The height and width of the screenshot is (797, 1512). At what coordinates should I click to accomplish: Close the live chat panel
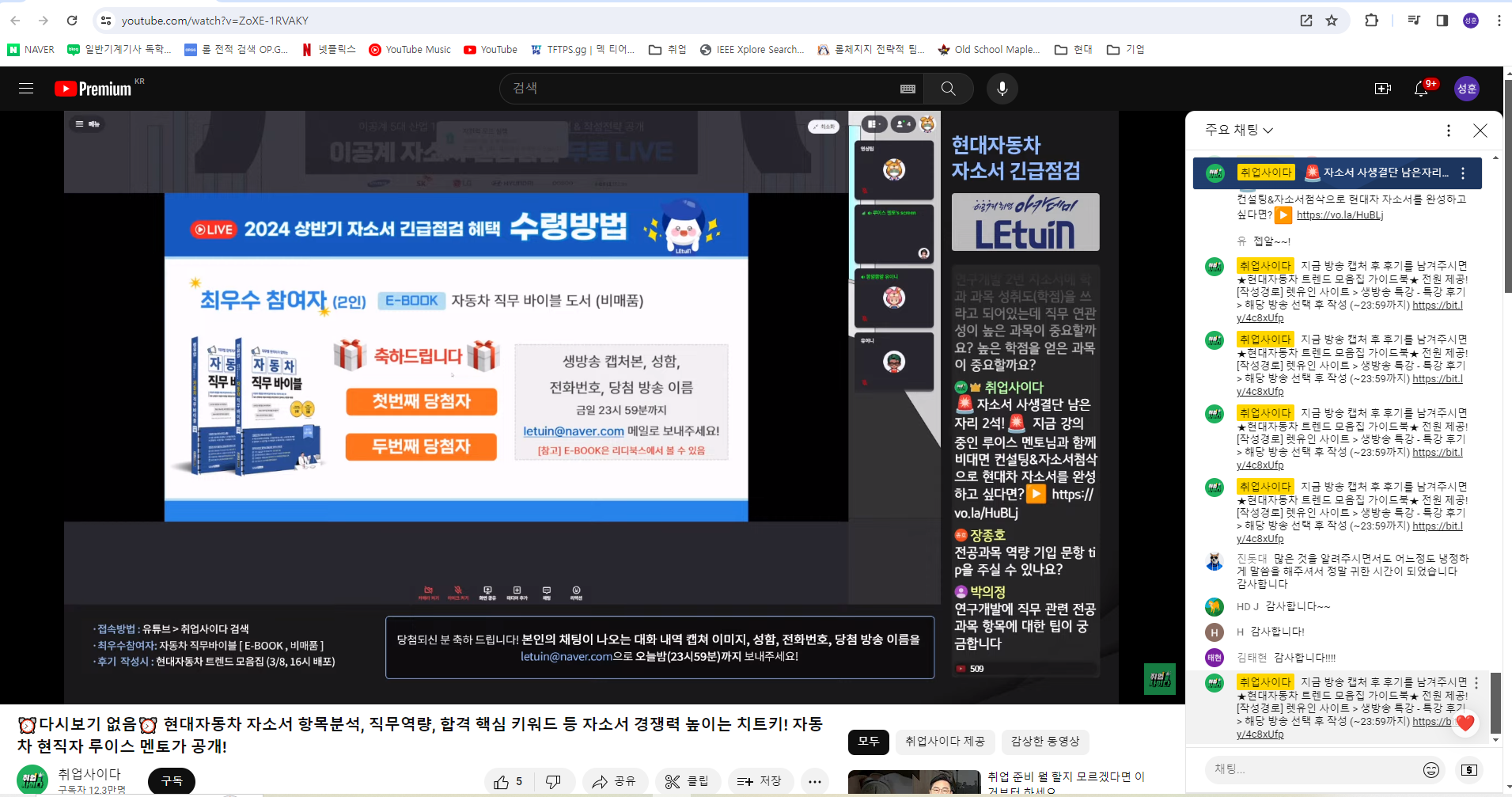1480,131
